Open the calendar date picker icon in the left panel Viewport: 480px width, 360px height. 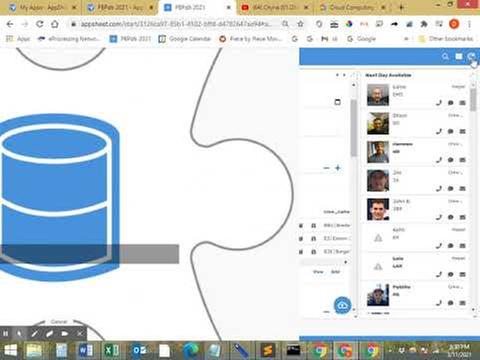337,102
